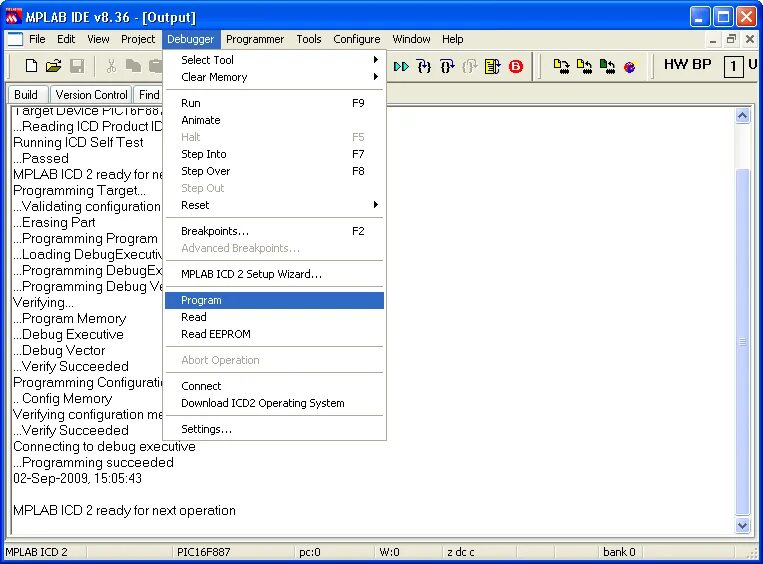
Task: Click the Copy toolbar icon
Action: 133,66
